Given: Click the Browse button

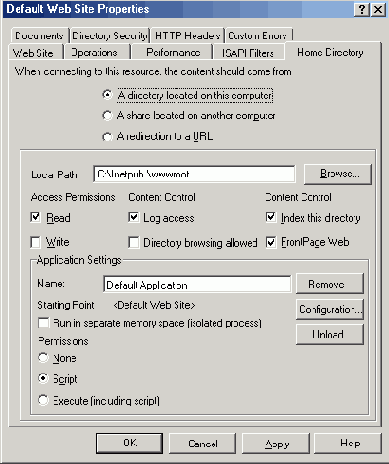Looking at the screenshot, I should pos(338,174).
